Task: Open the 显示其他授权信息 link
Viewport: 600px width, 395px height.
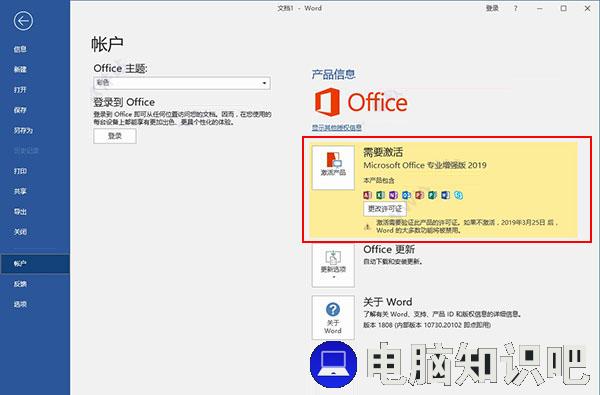Action: [x=336, y=127]
